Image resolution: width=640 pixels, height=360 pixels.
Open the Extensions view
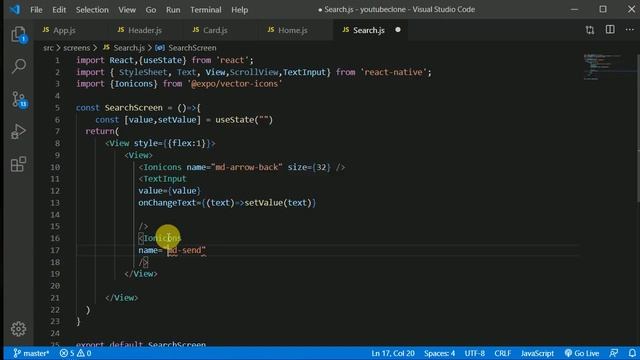tap(18, 164)
